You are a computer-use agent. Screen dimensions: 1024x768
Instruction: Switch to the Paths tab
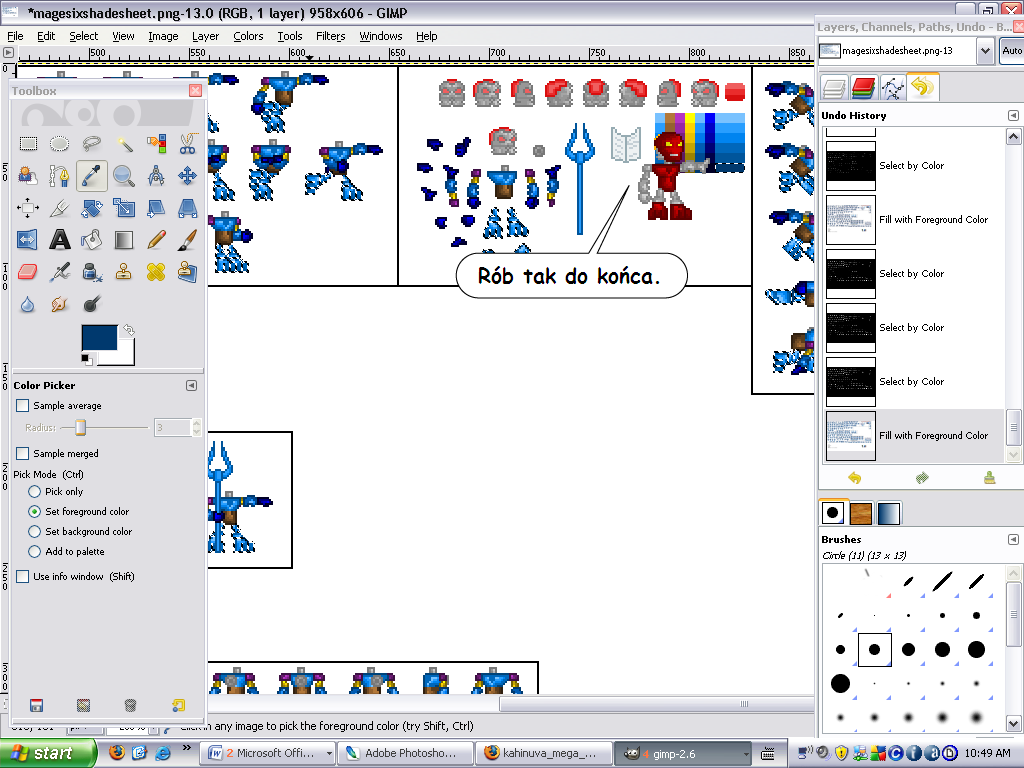[x=892, y=88]
